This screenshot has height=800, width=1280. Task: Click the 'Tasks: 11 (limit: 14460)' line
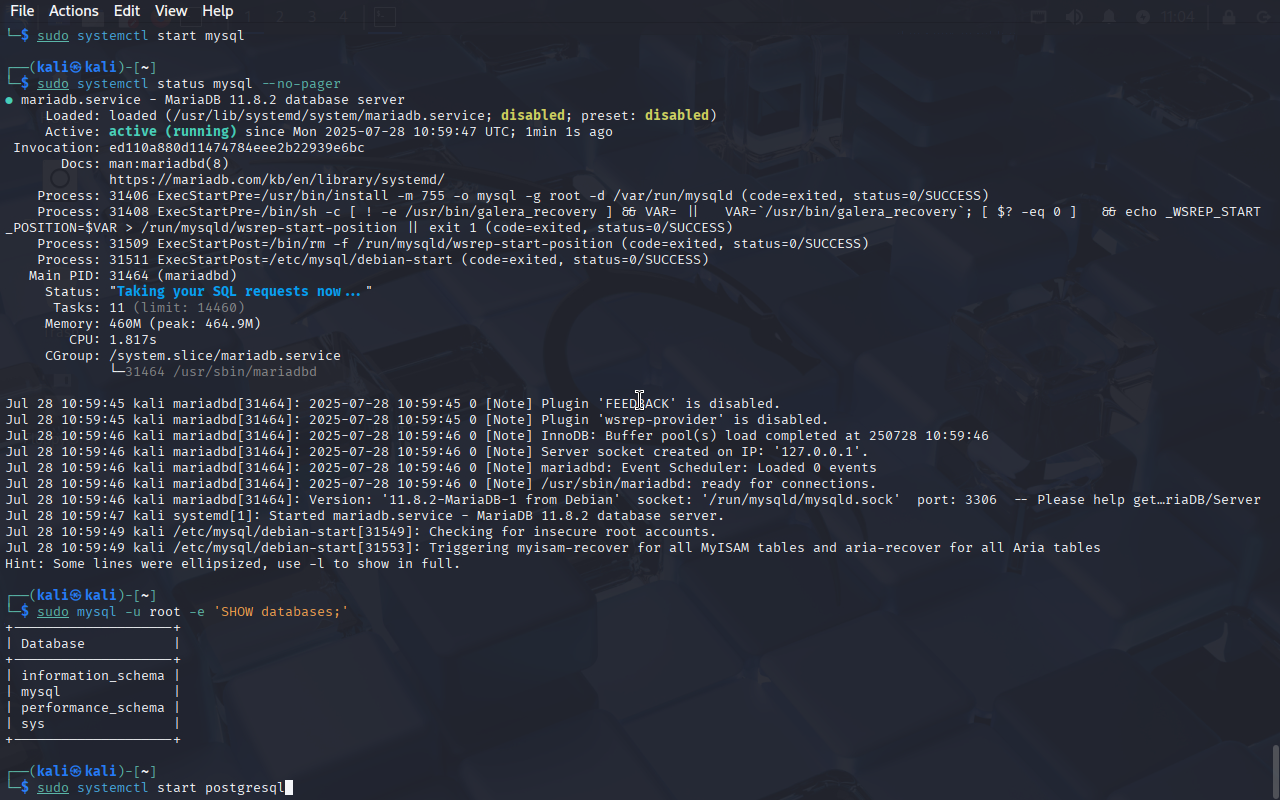point(149,308)
